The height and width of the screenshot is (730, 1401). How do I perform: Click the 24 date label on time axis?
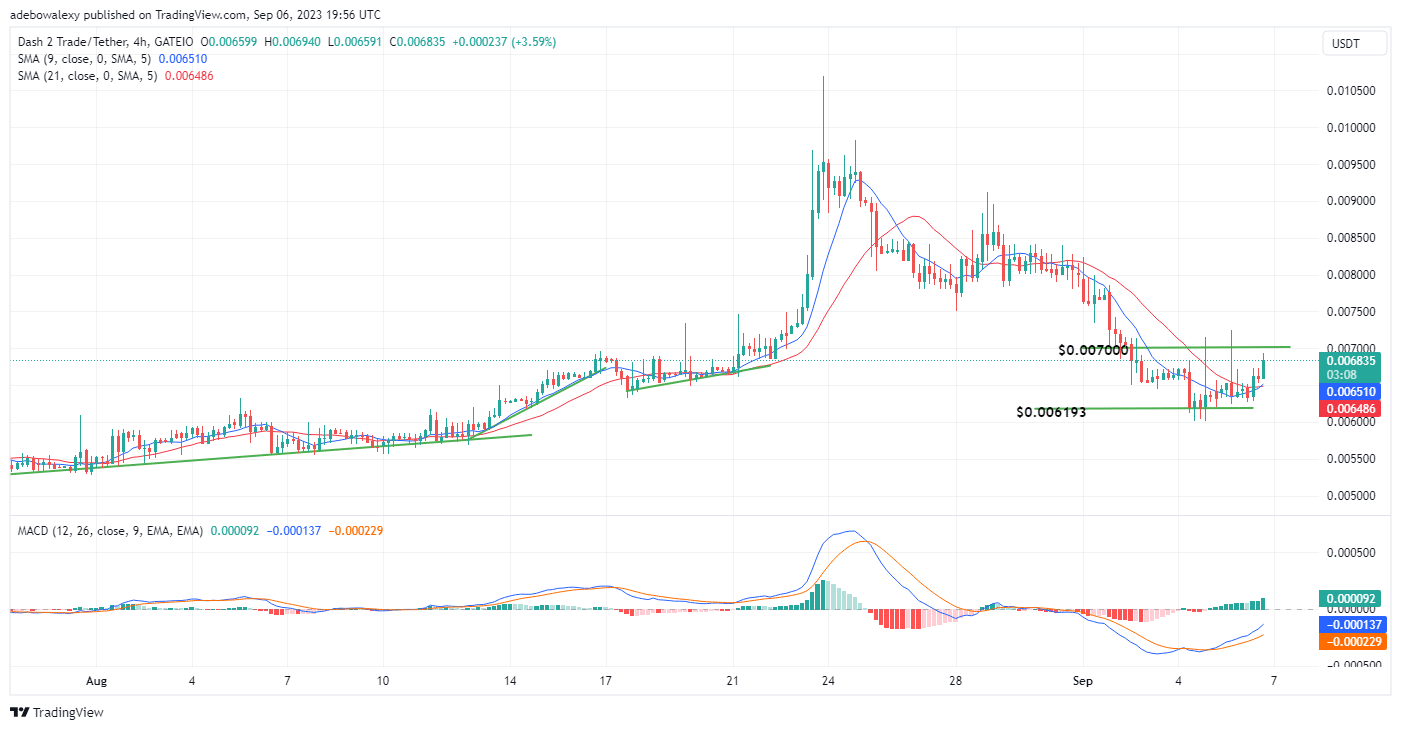point(828,682)
